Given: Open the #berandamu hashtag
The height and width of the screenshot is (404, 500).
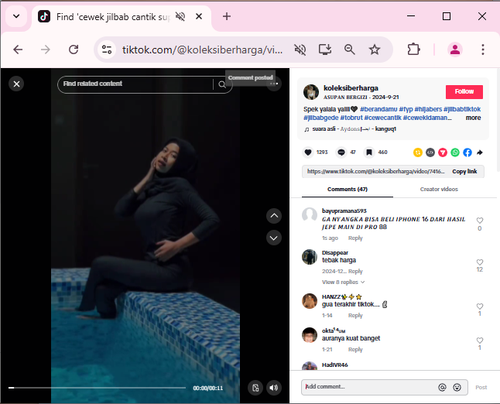Looking at the screenshot, I should (x=378, y=109).
